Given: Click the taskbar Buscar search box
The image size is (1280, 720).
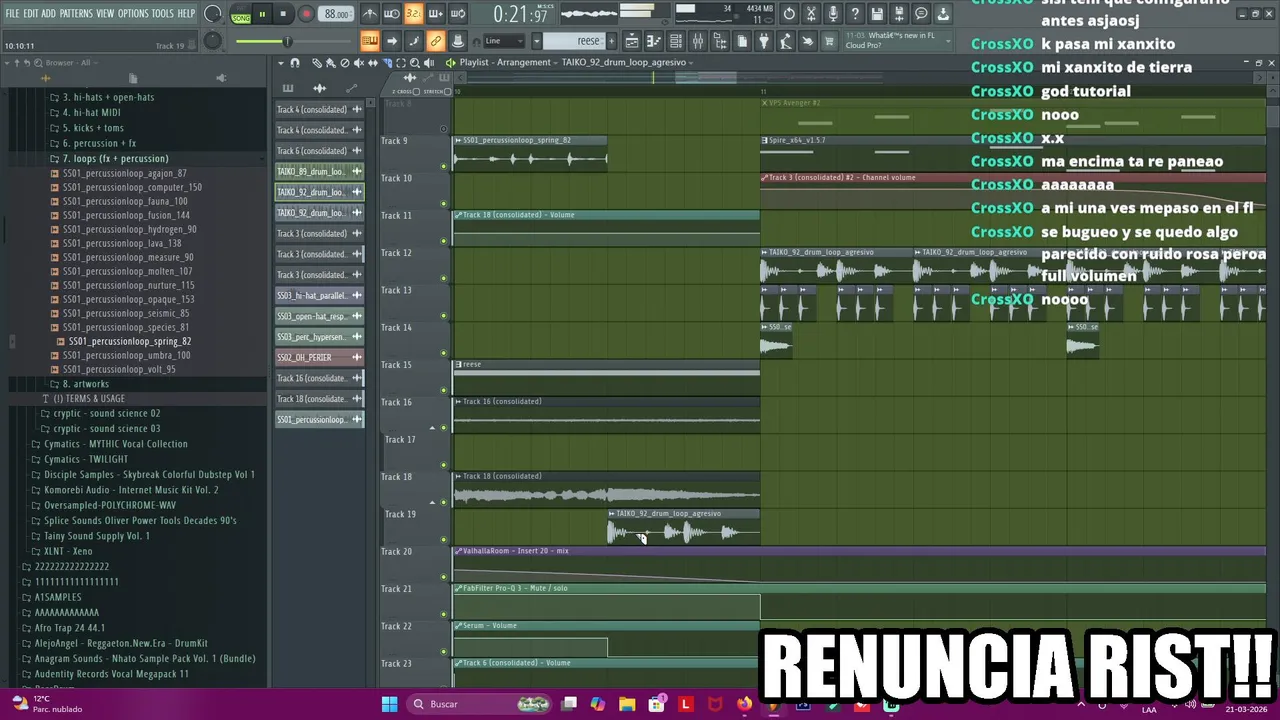Looking at the screenshot, I should (480, 704).
